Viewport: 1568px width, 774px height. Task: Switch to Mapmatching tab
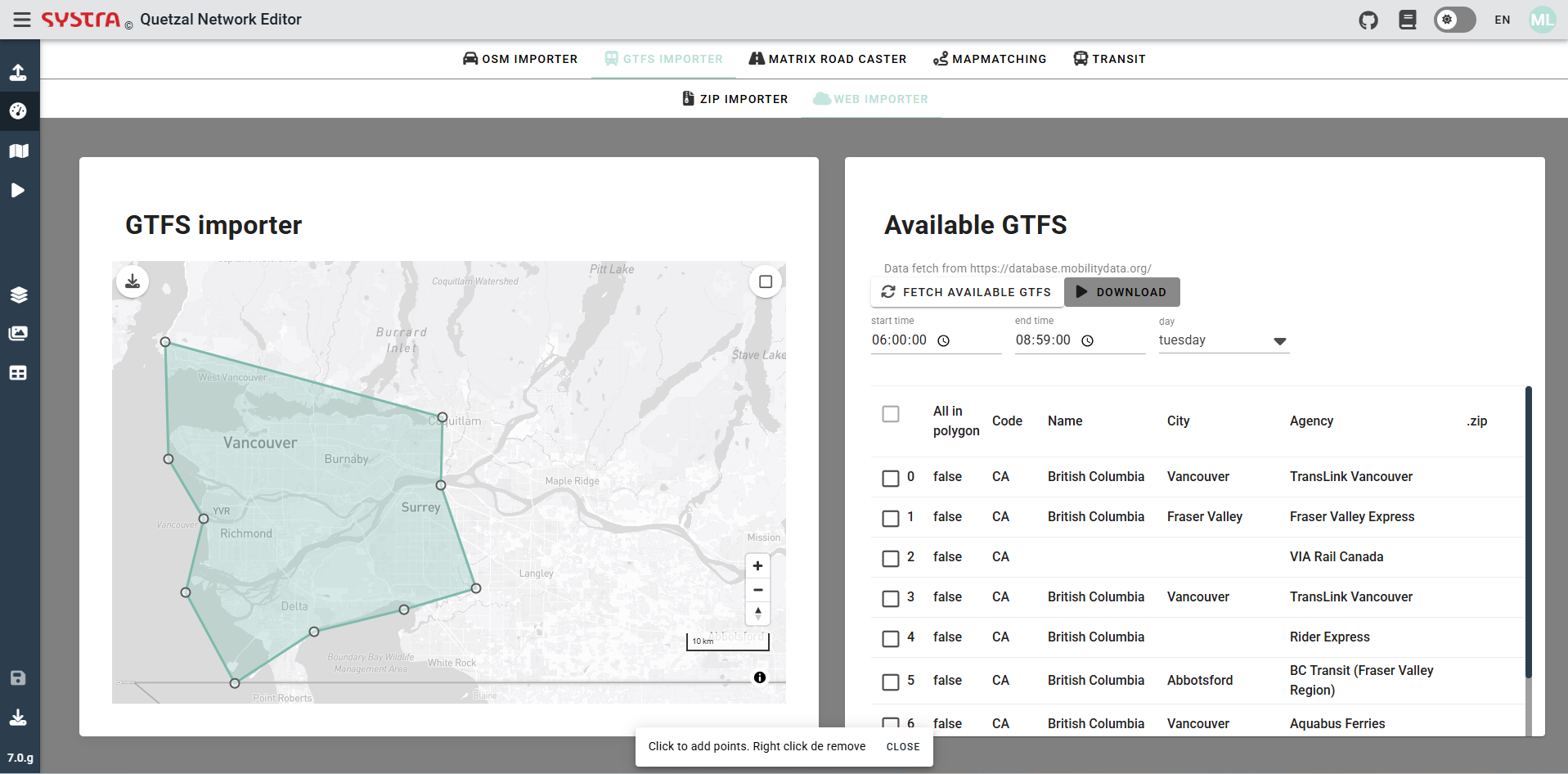(x=990, y=59)
